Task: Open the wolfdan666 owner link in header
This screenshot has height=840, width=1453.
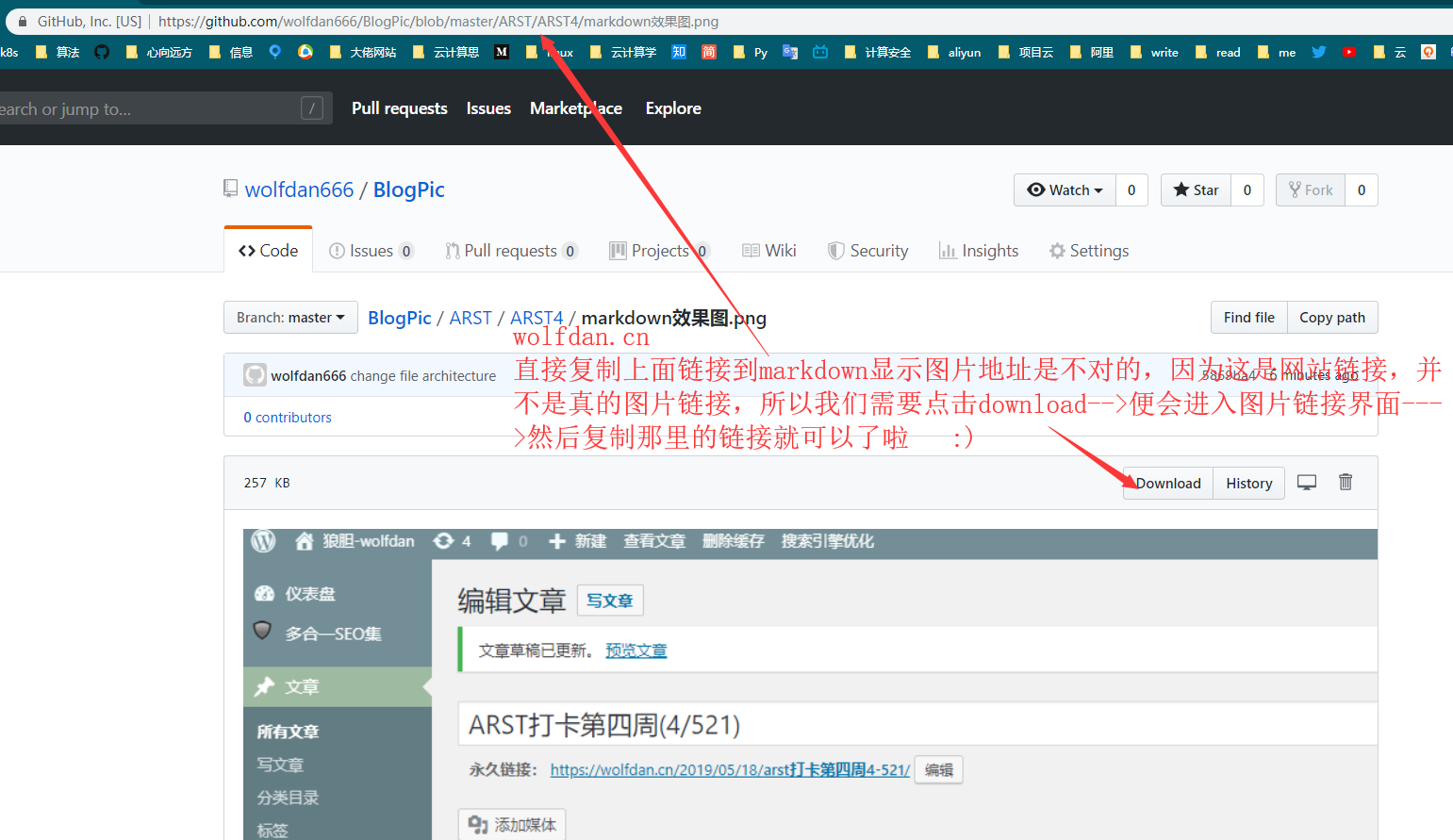Action: click(x=299, y=189)
